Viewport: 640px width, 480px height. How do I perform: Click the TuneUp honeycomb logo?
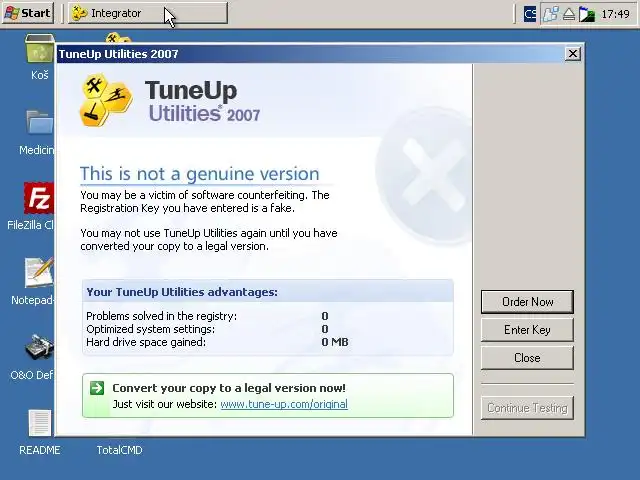coord(106,100)
